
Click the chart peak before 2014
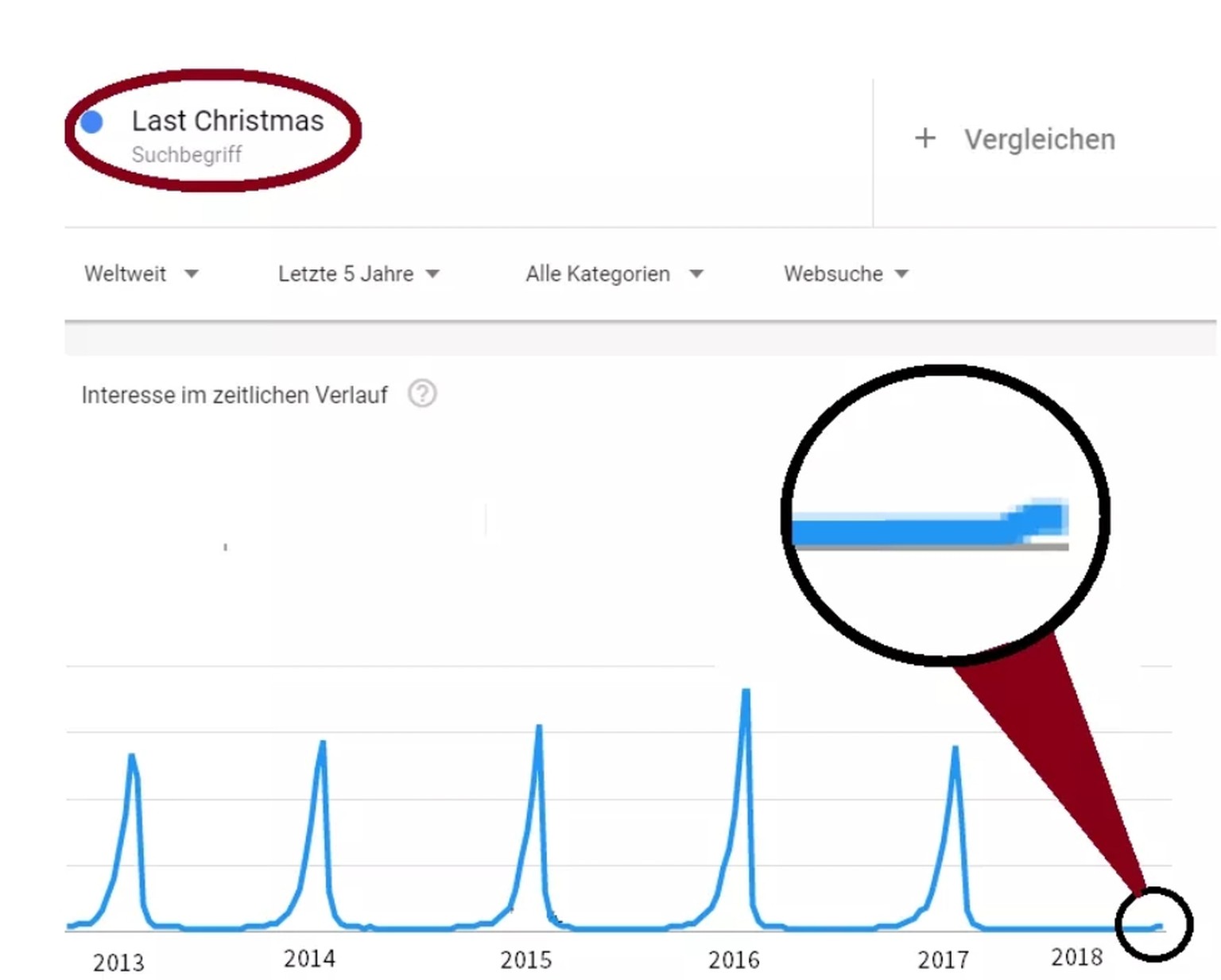coord(132,757)
